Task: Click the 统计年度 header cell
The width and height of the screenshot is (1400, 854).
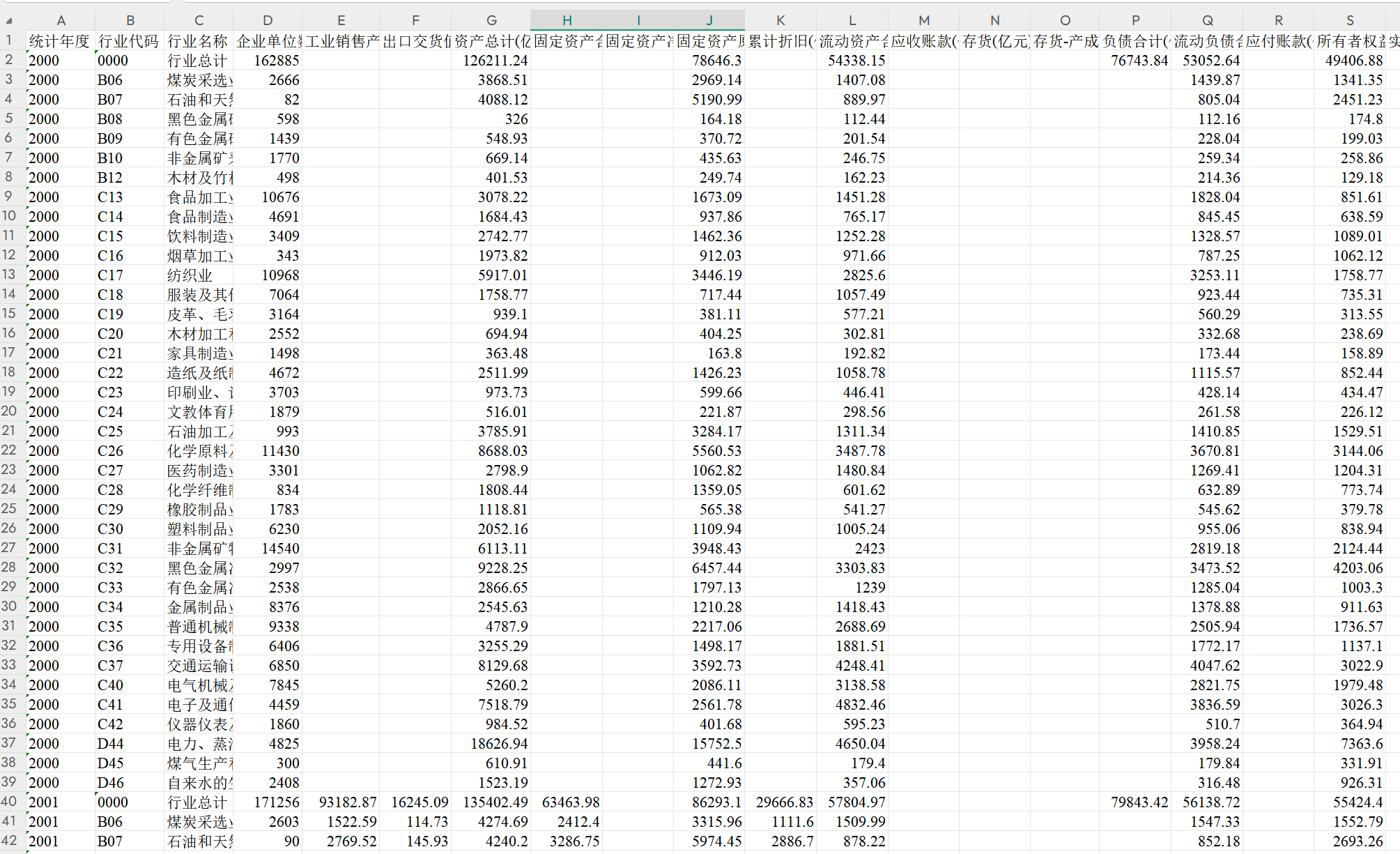Action: coord(60,41)
